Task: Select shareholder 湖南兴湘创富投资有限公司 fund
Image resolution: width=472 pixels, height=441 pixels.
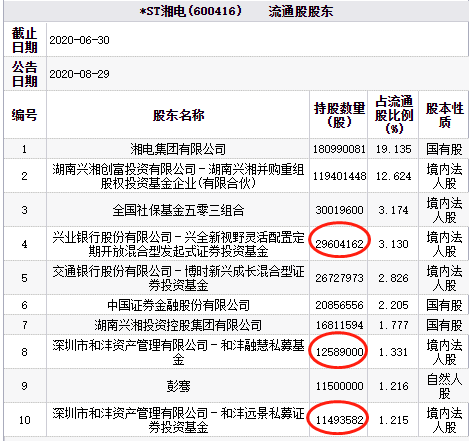Action: click(178, 176)
